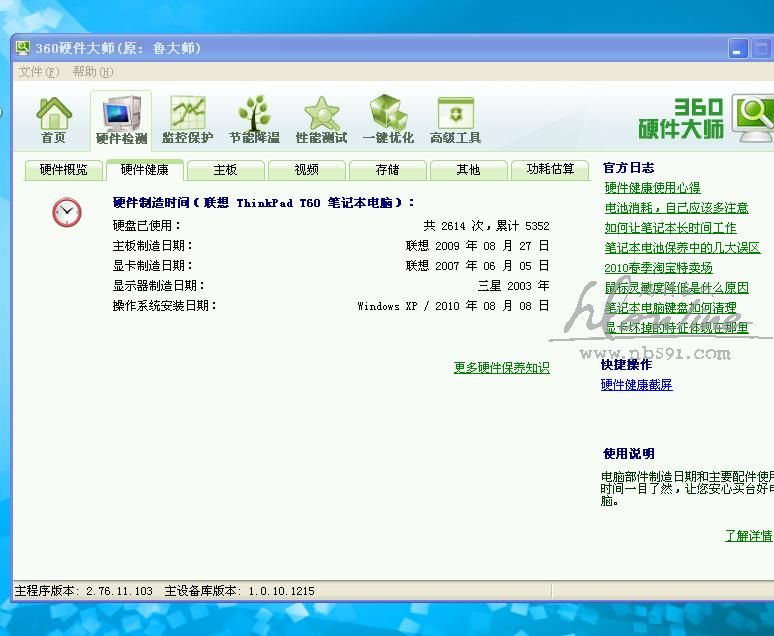Click the 主设备库版本 1.0.10.1215 status text
This screenshot has height=636, width=774.
point(239,591)
